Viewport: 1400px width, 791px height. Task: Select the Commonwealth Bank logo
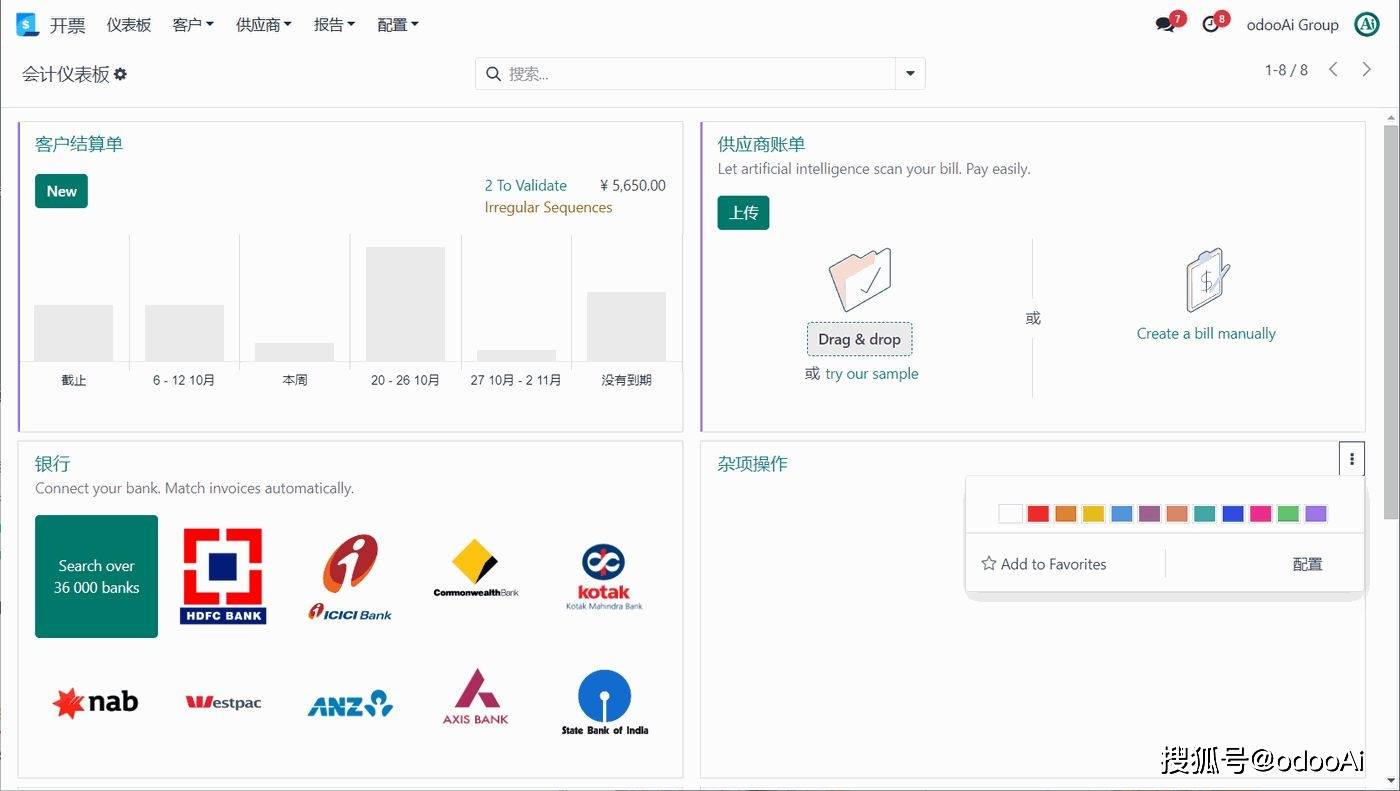point(476,568)
